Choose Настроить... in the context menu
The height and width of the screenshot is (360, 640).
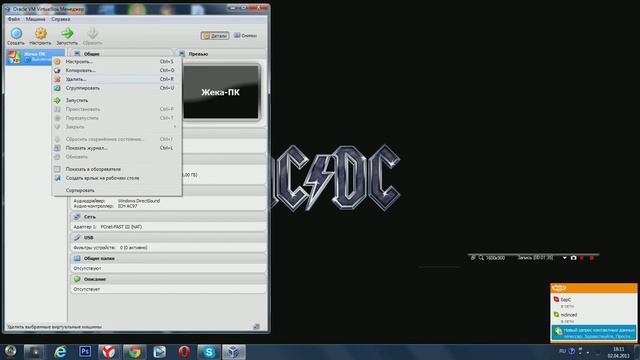point(117,62)
